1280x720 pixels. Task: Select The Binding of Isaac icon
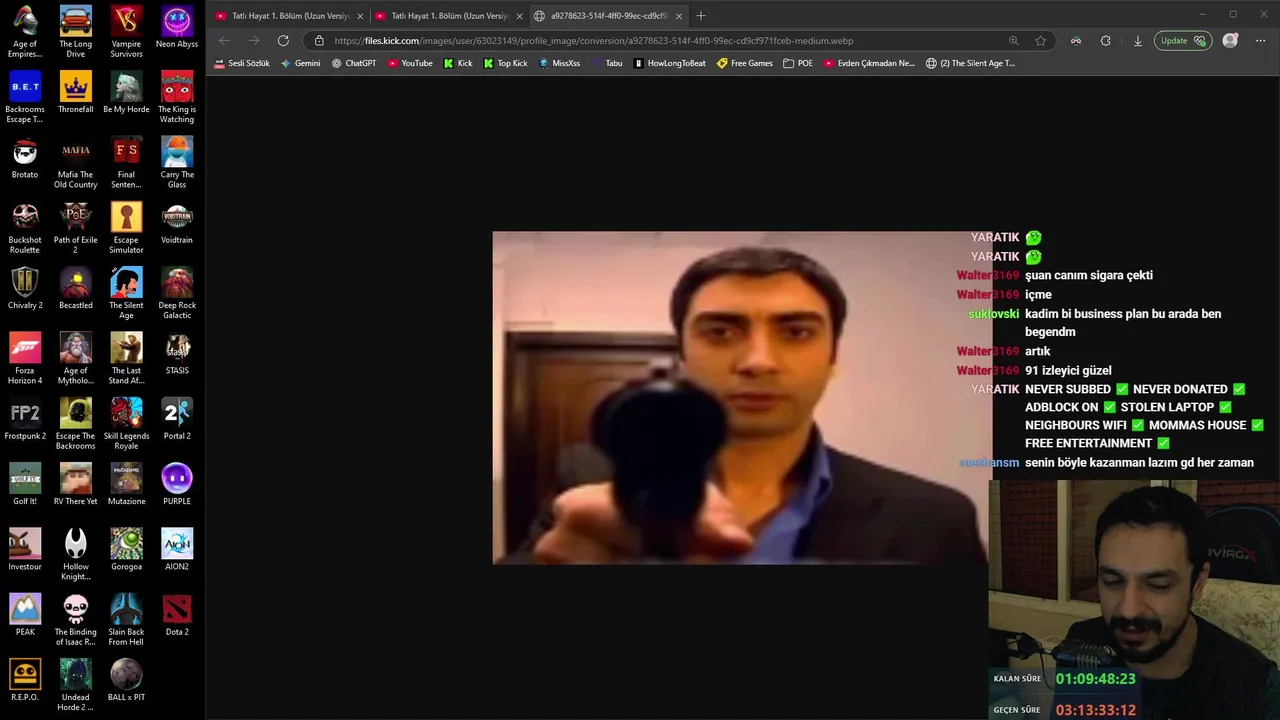[76, 619]
